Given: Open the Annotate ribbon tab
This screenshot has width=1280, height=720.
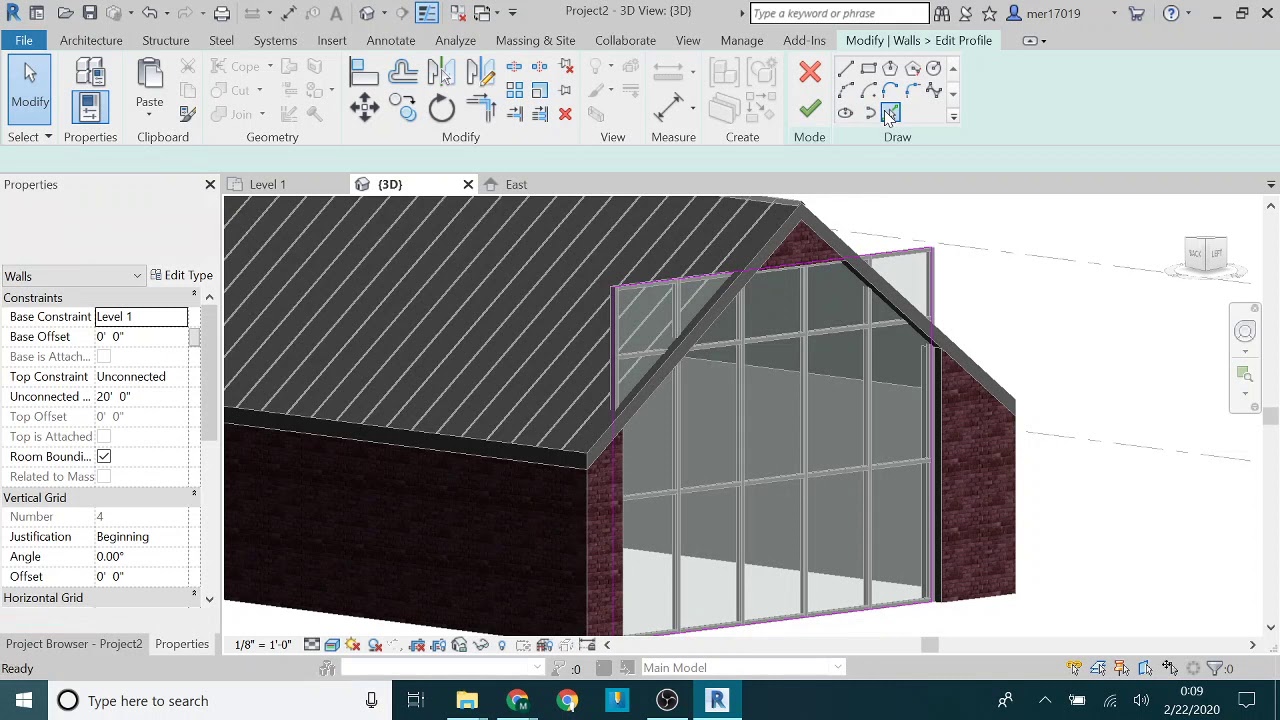Looking at the screenshot, I should (x=391, y=41).
